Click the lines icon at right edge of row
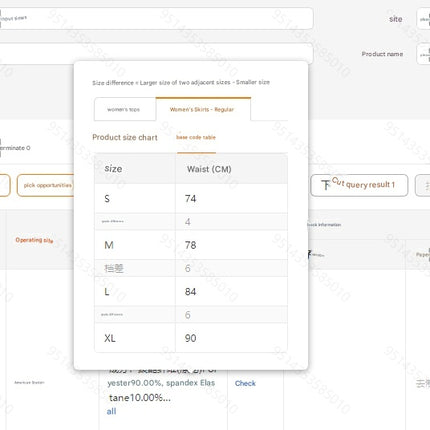The image size is (430, 430). (x=422, y=384)
